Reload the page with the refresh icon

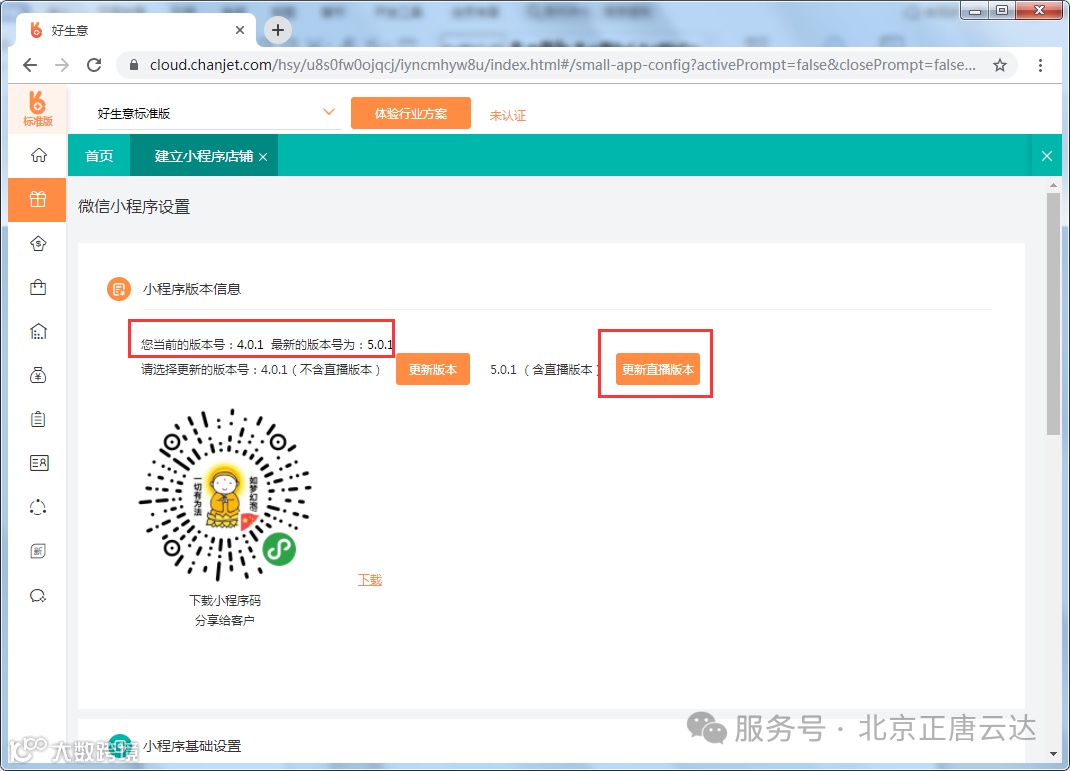[x=94, y=65]
